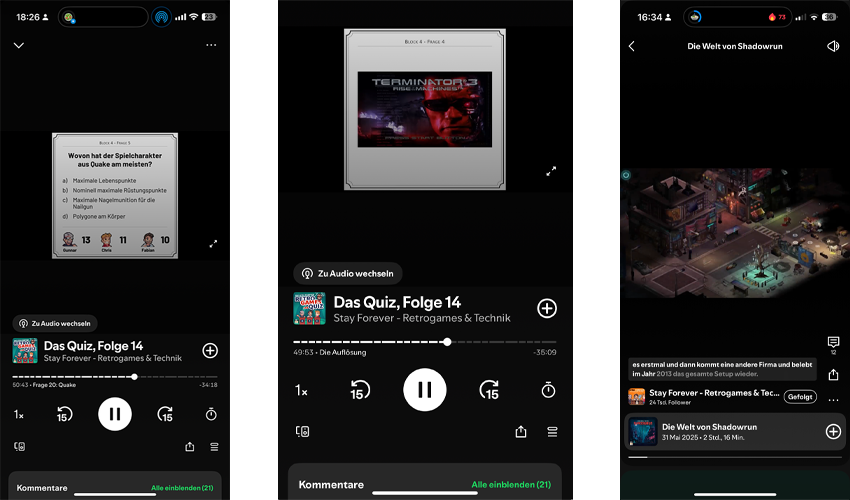The image size is (850, 500).
Task: Pause playback in the left phone
Action: pos(115,414)
